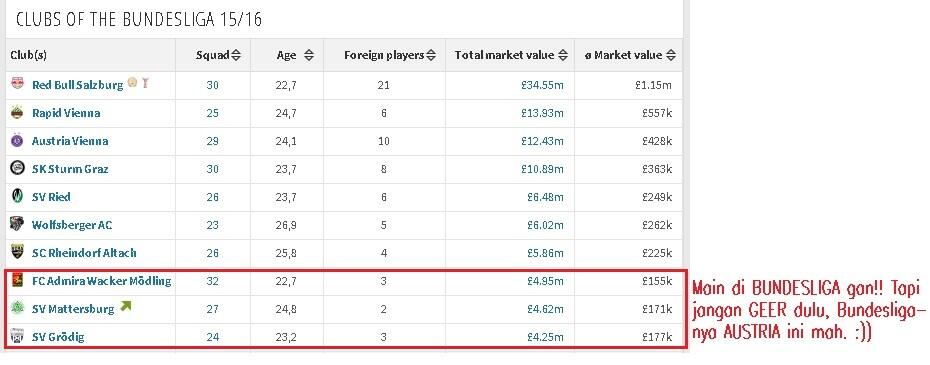Sort by Foreign players column arrows
930x365 pixels.
431,55
